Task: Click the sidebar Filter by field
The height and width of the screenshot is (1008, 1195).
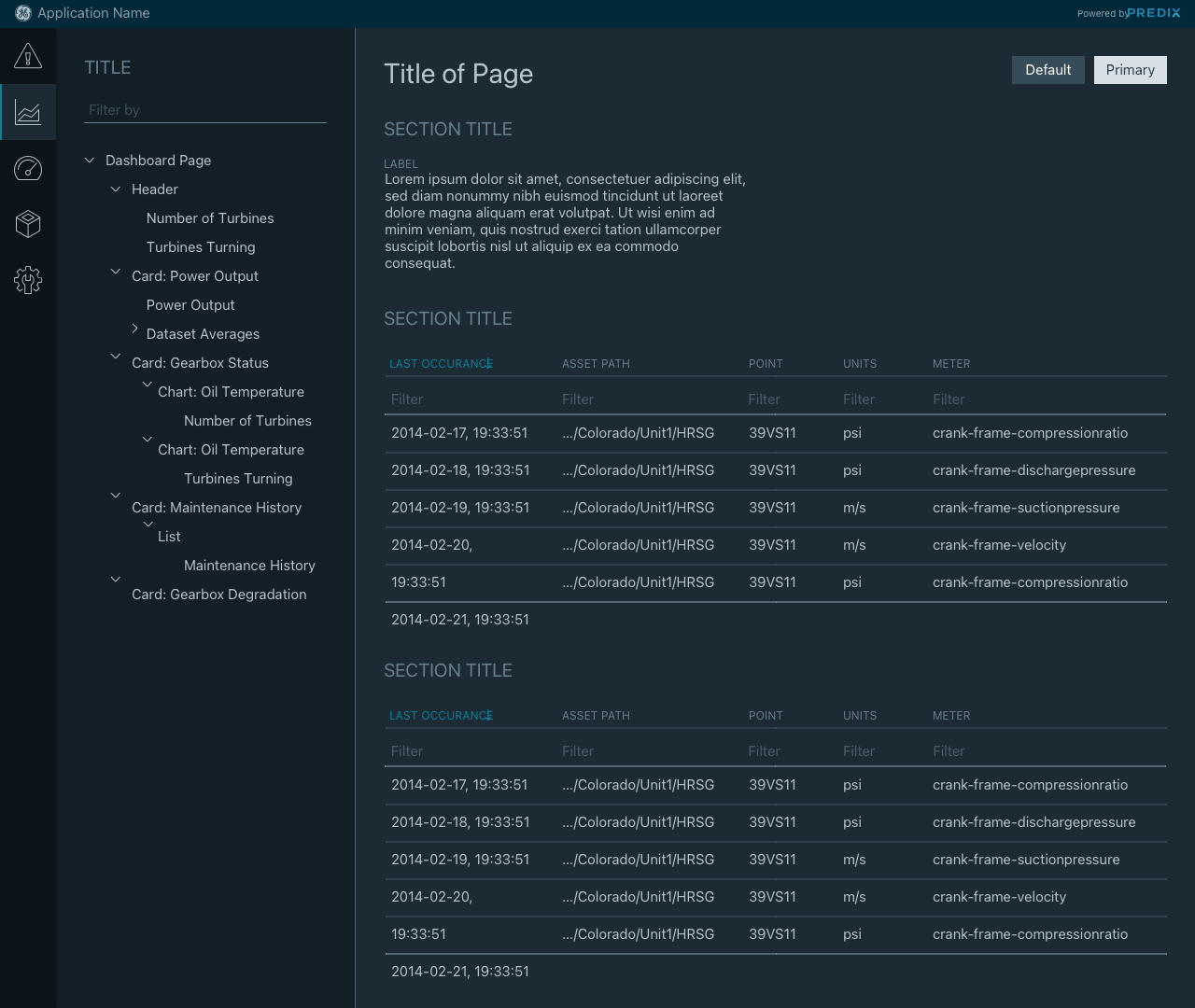Action: tap(205, 110)
